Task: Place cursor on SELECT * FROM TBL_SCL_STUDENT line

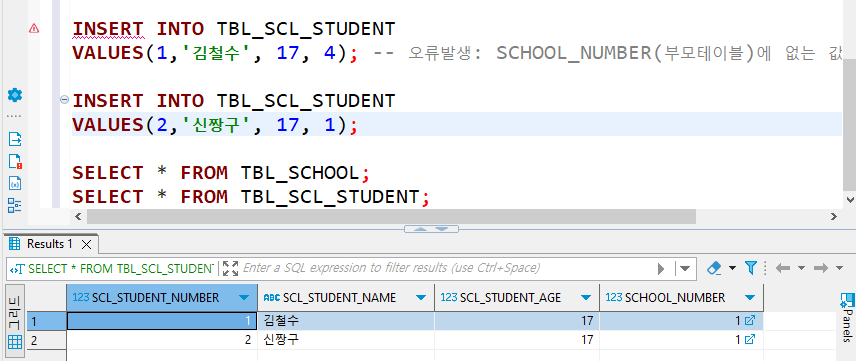Action: (x=251, y=197)
